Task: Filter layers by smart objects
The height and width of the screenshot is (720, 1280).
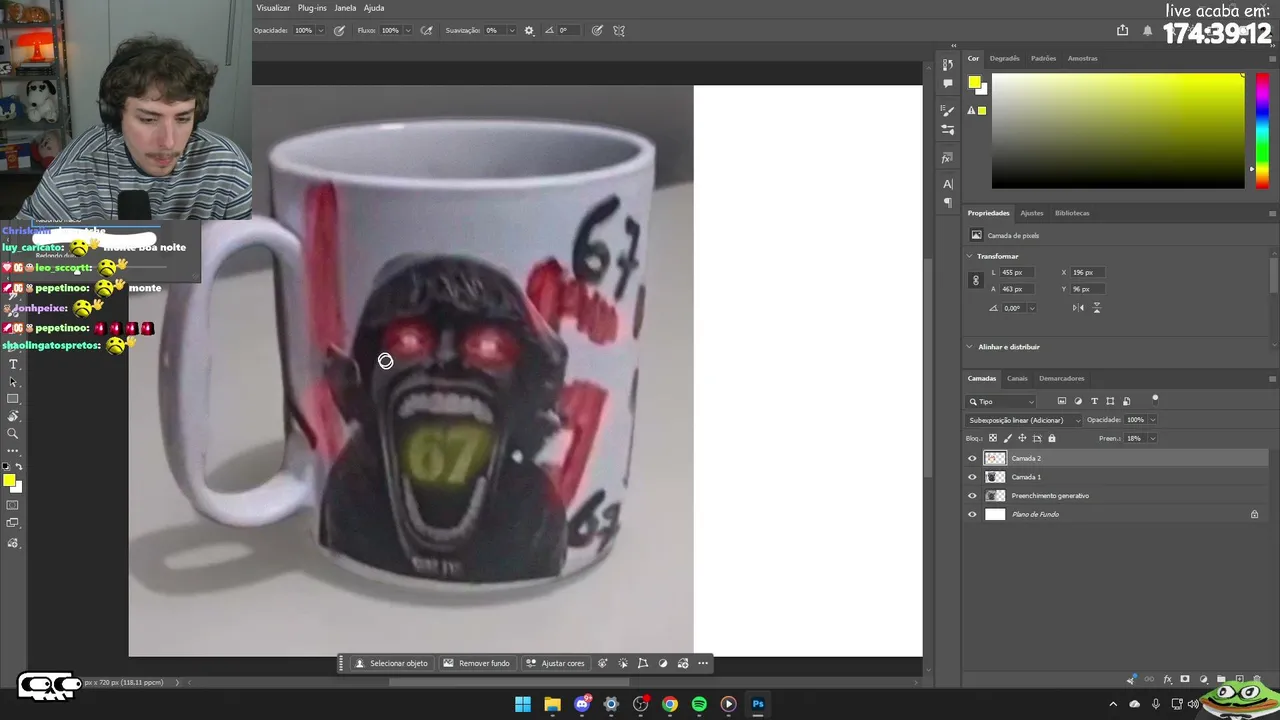Action: [x=1126, y=401]
